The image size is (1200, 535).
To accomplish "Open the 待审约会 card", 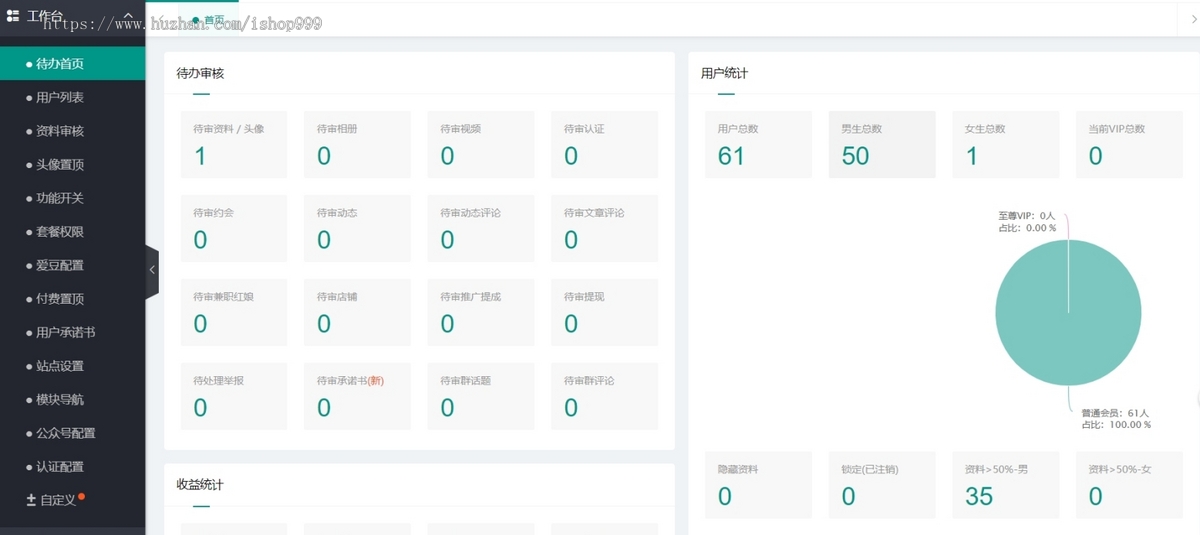I will 234,228.
